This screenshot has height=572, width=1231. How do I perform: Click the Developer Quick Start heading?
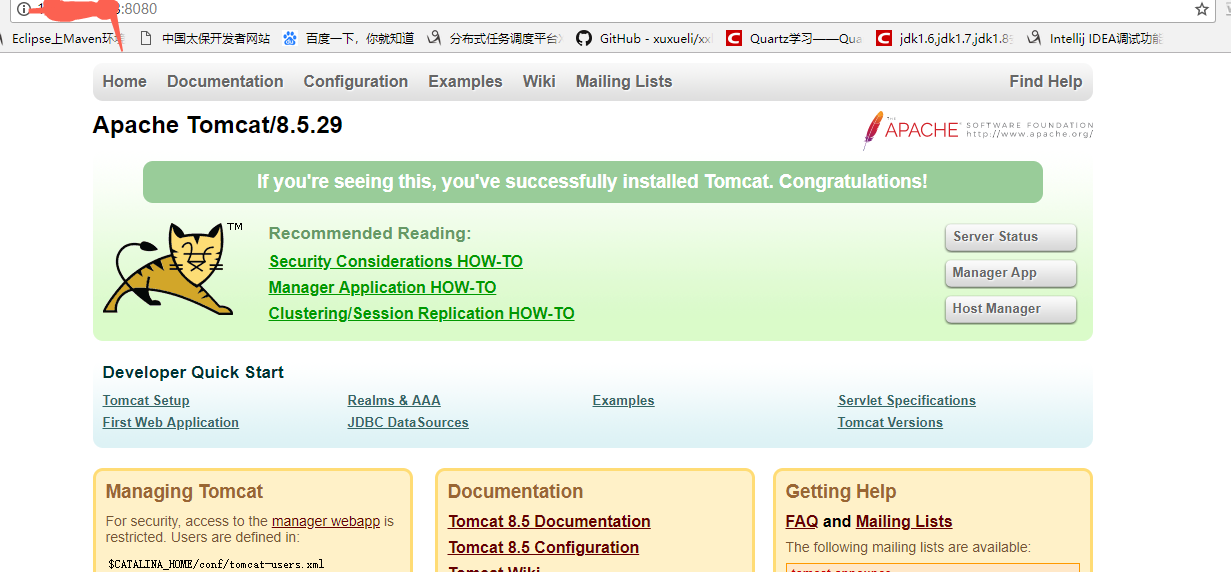[193, 372]
